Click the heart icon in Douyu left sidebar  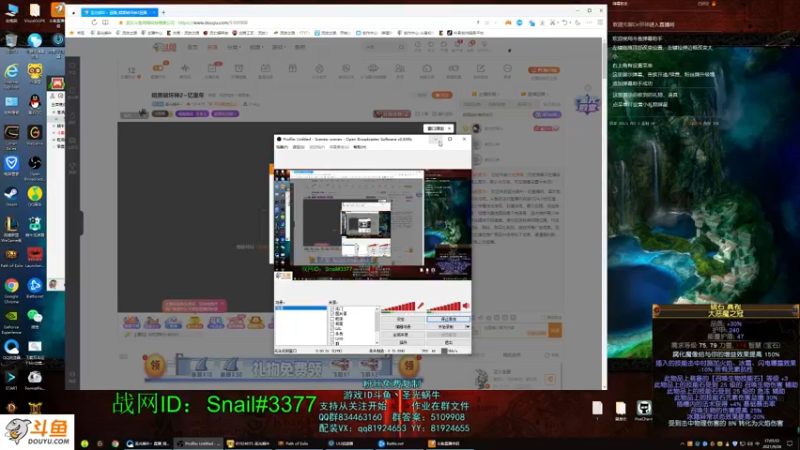(72, 66)
